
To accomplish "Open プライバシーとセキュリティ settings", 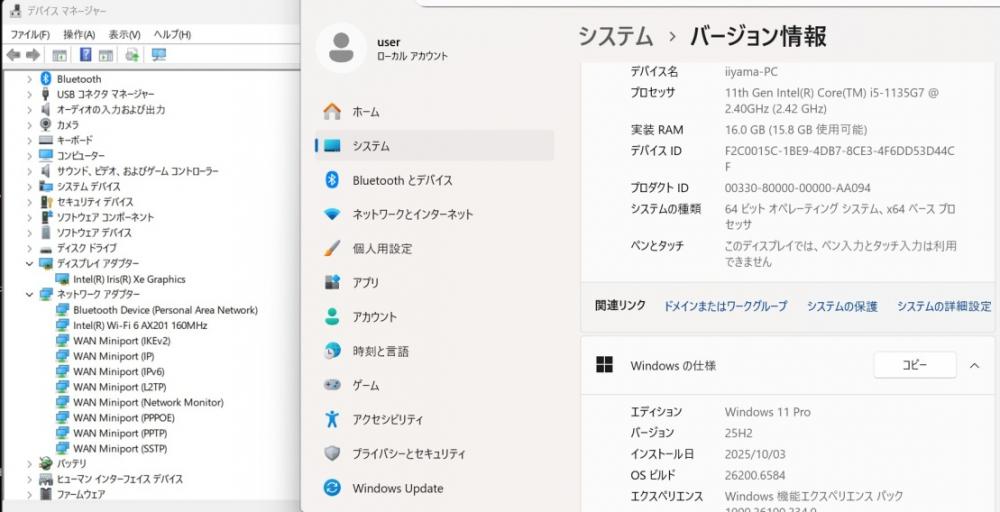I will tap(408, 454).
